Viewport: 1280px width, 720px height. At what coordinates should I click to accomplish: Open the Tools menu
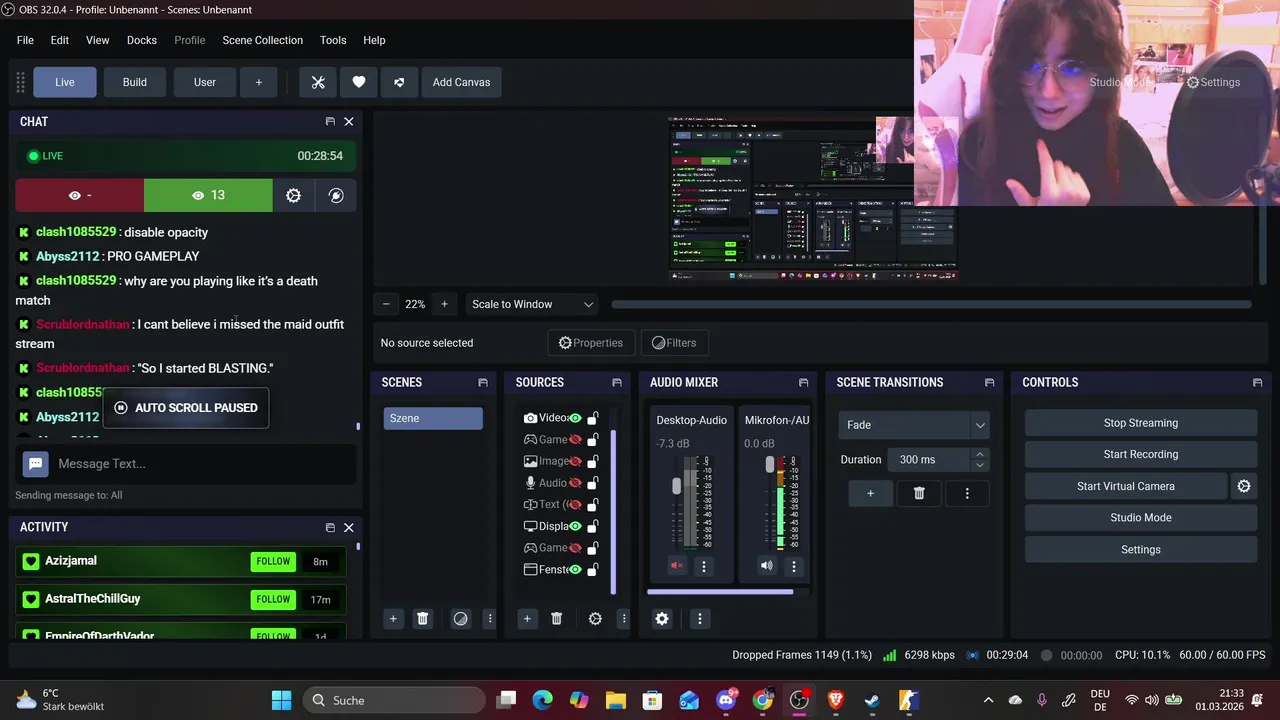pos(333,40)
